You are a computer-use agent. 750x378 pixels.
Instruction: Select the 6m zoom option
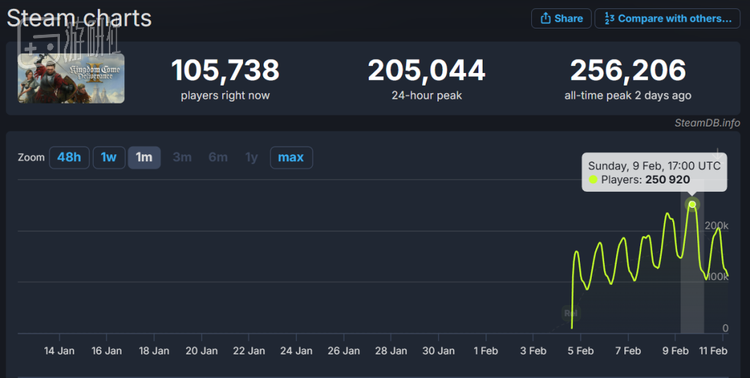(x=218, y=157)
